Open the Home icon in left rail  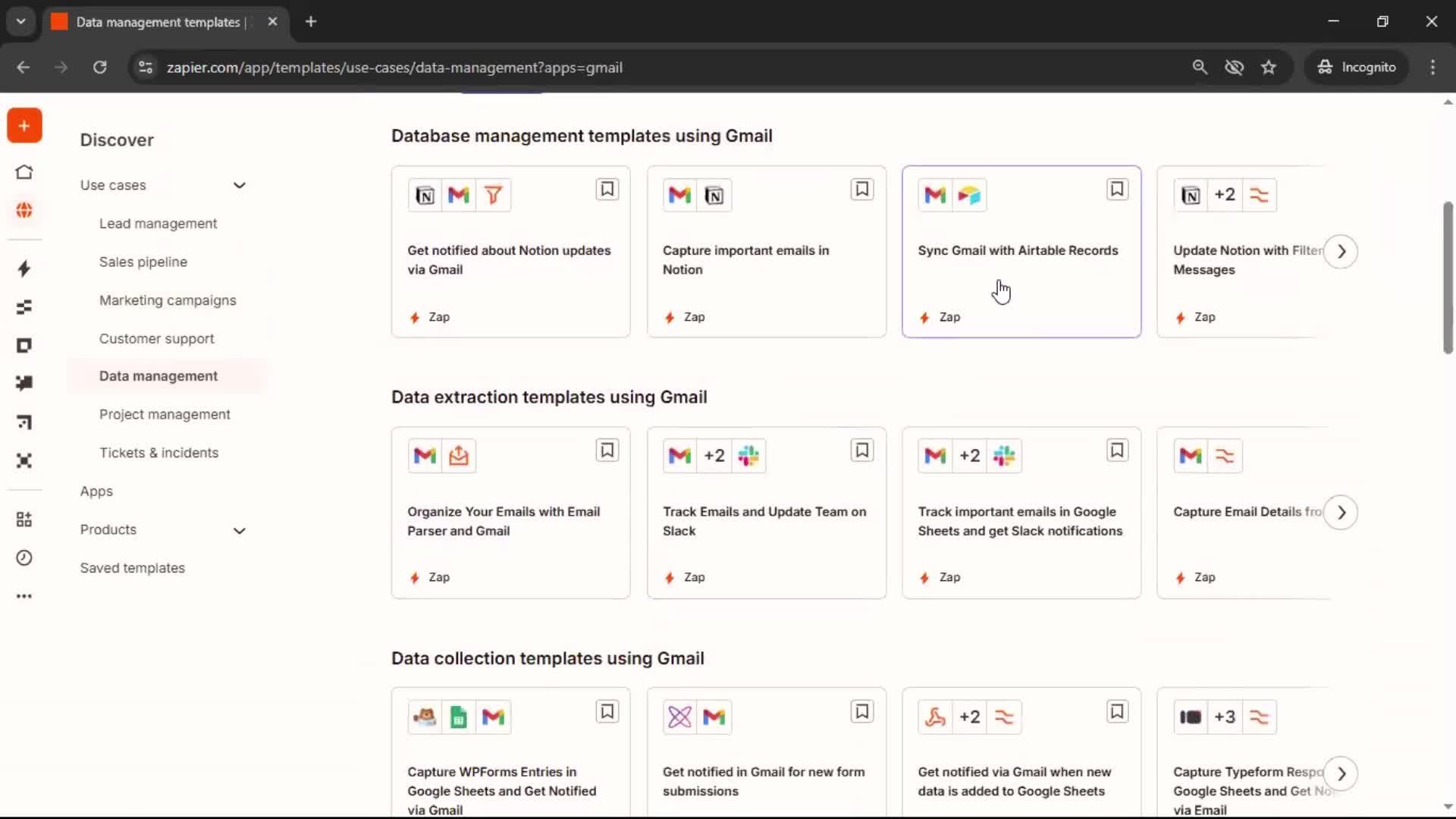coord(24,172)
